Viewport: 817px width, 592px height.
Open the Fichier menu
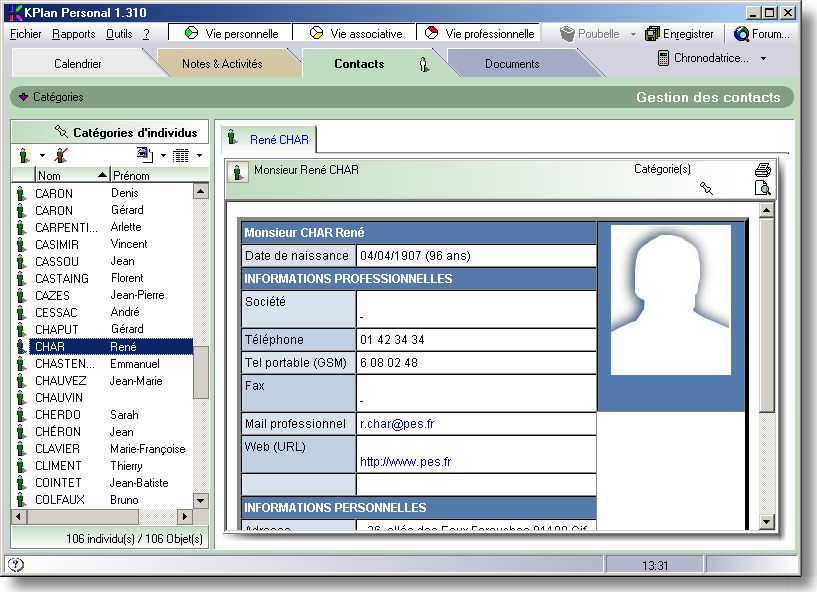[x=26, y=34]
